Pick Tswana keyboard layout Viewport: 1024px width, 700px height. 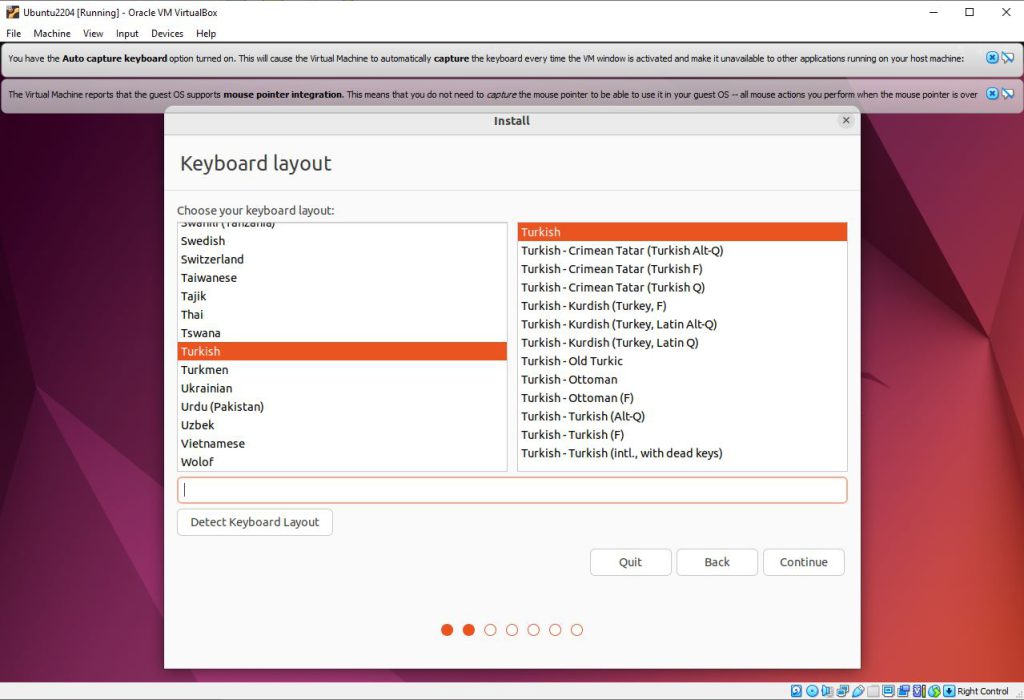tap(342, 333)
